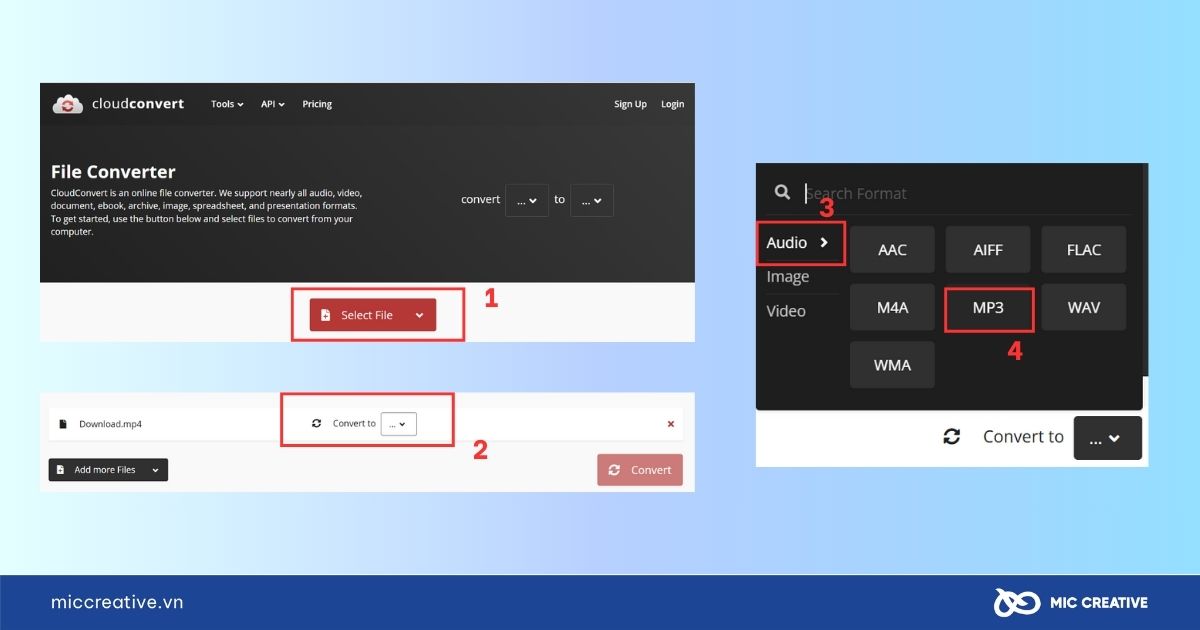Open the Convert to dropdown for Download.mp4
The width and height of the screenshot is (1200, 630).
coord(399,424)
